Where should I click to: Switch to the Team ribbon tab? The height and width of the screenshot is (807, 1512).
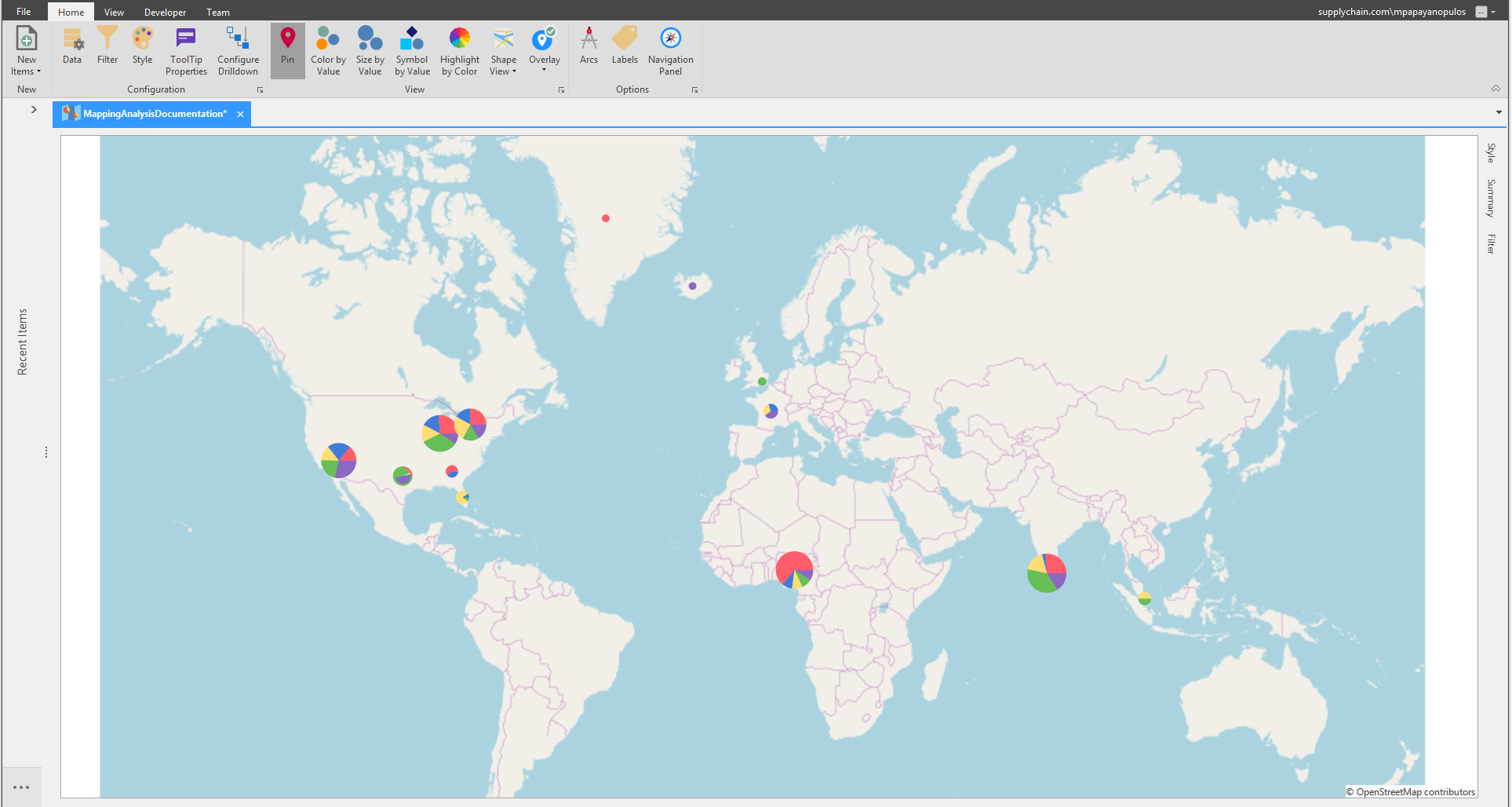coord(217,12)
